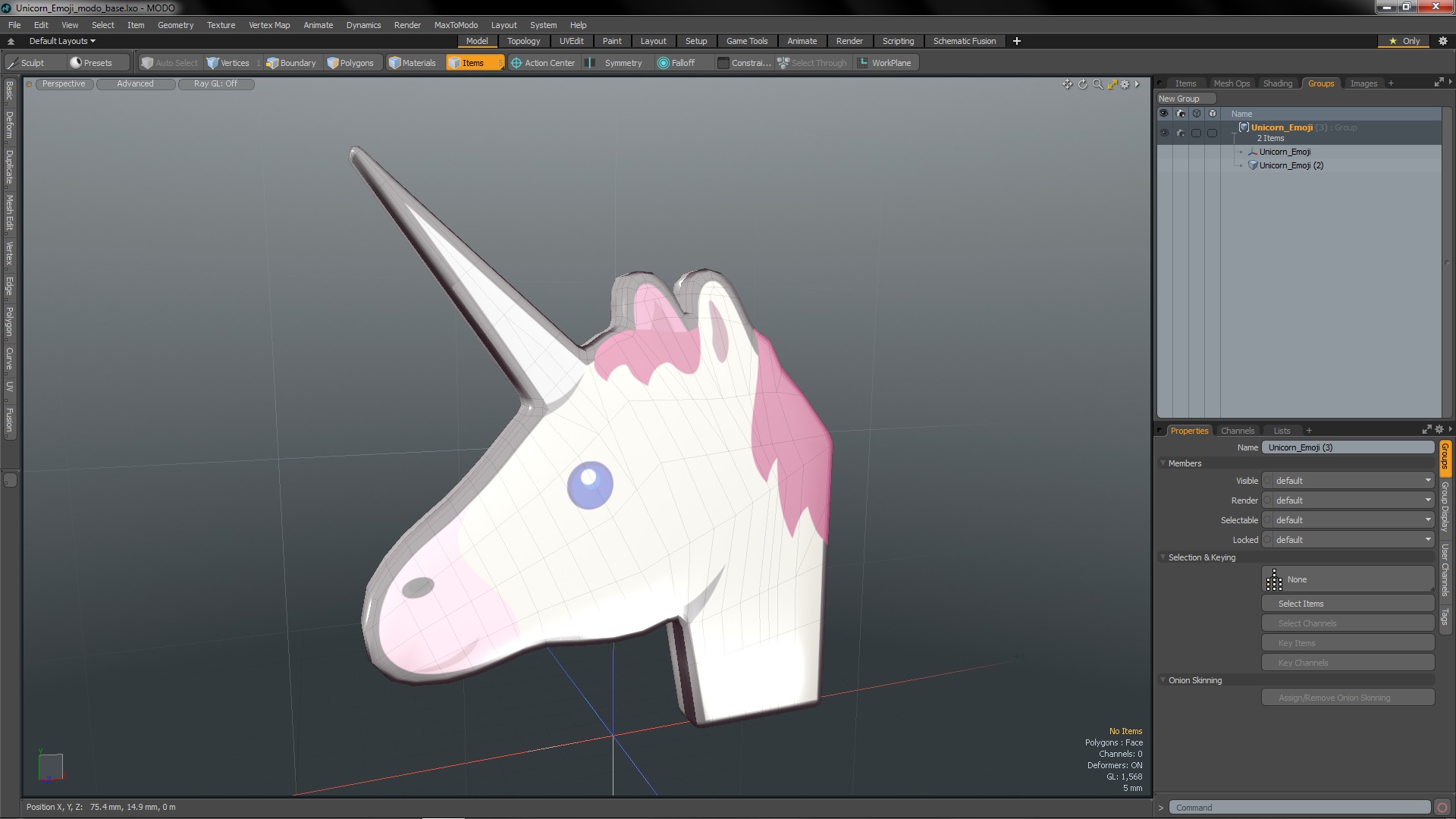The width and height of the screenshot is (1456, 819).
Task: Switch to the UVEdit layout tab
Action: (x=571, y=41)
